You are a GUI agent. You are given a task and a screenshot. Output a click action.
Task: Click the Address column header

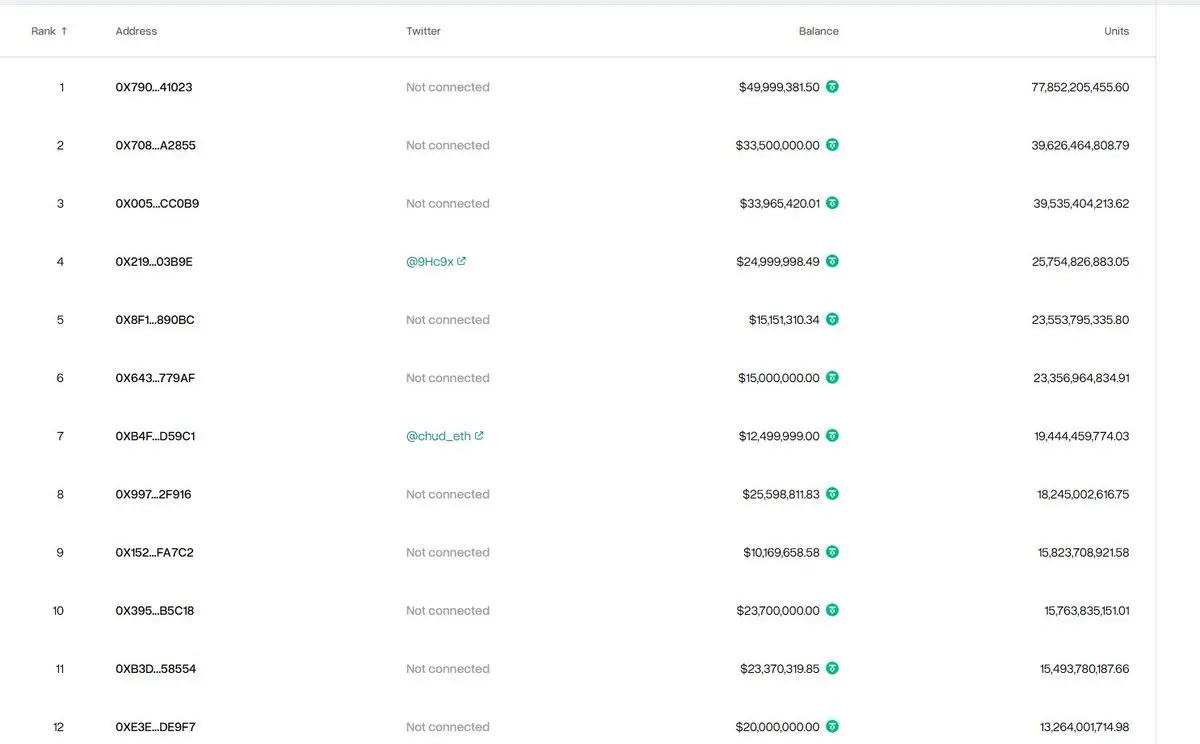pos(136,31)
